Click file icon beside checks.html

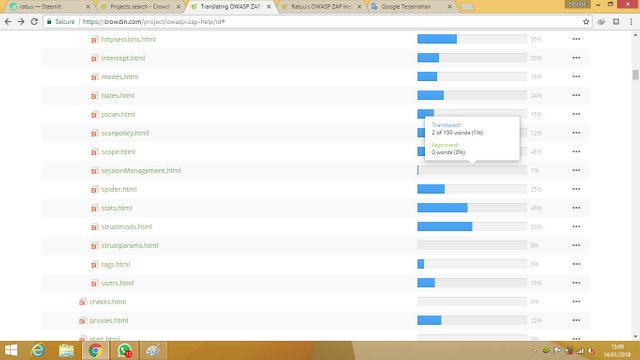(82, 302)
